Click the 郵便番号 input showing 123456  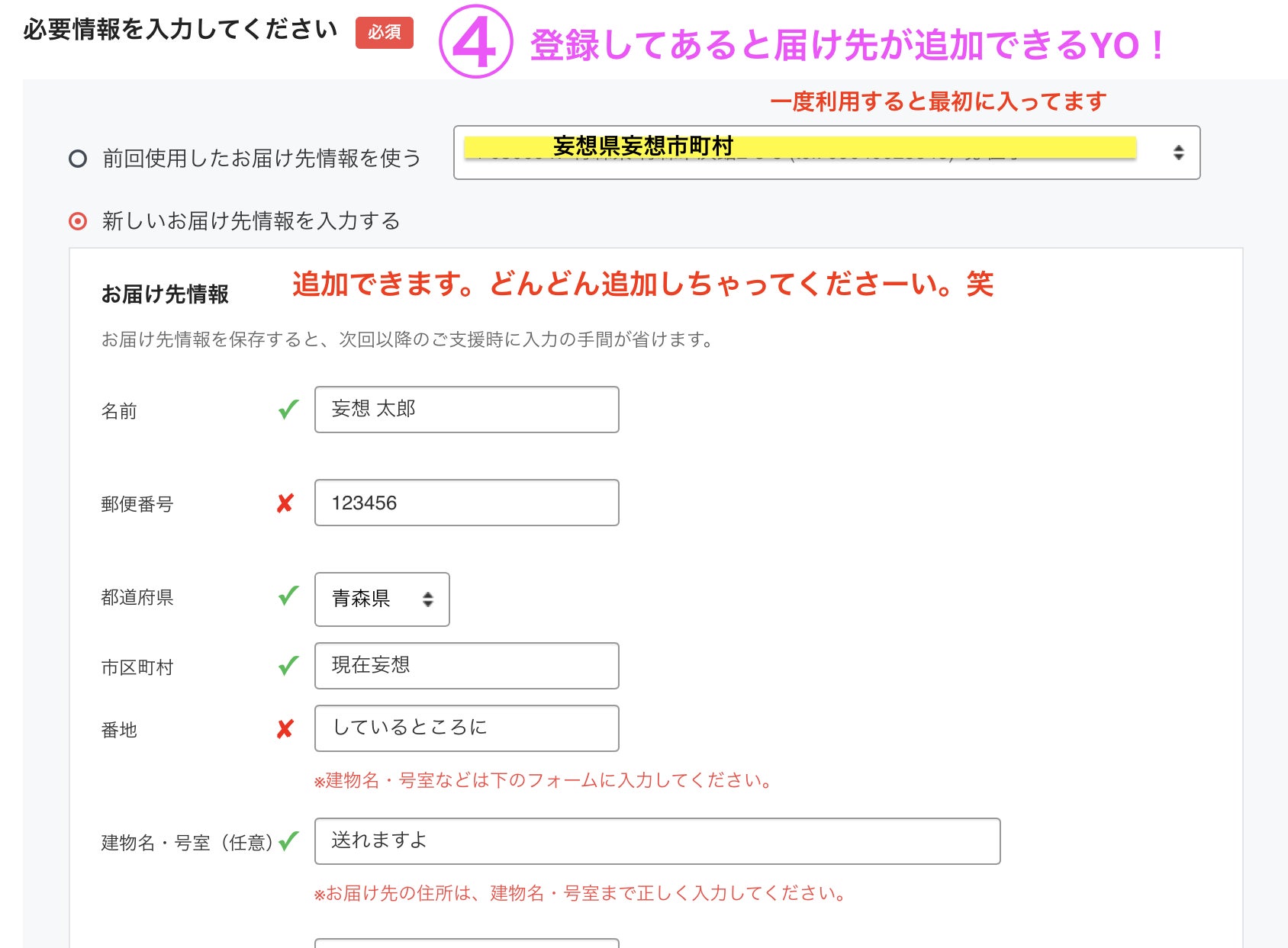coord(466,503)
